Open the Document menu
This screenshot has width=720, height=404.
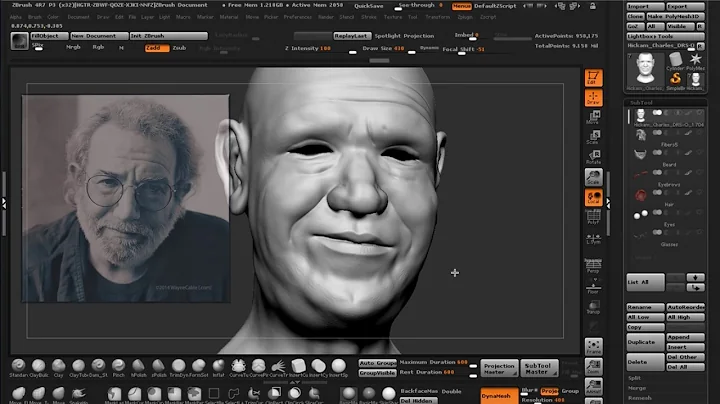click(x=79, y=17)
